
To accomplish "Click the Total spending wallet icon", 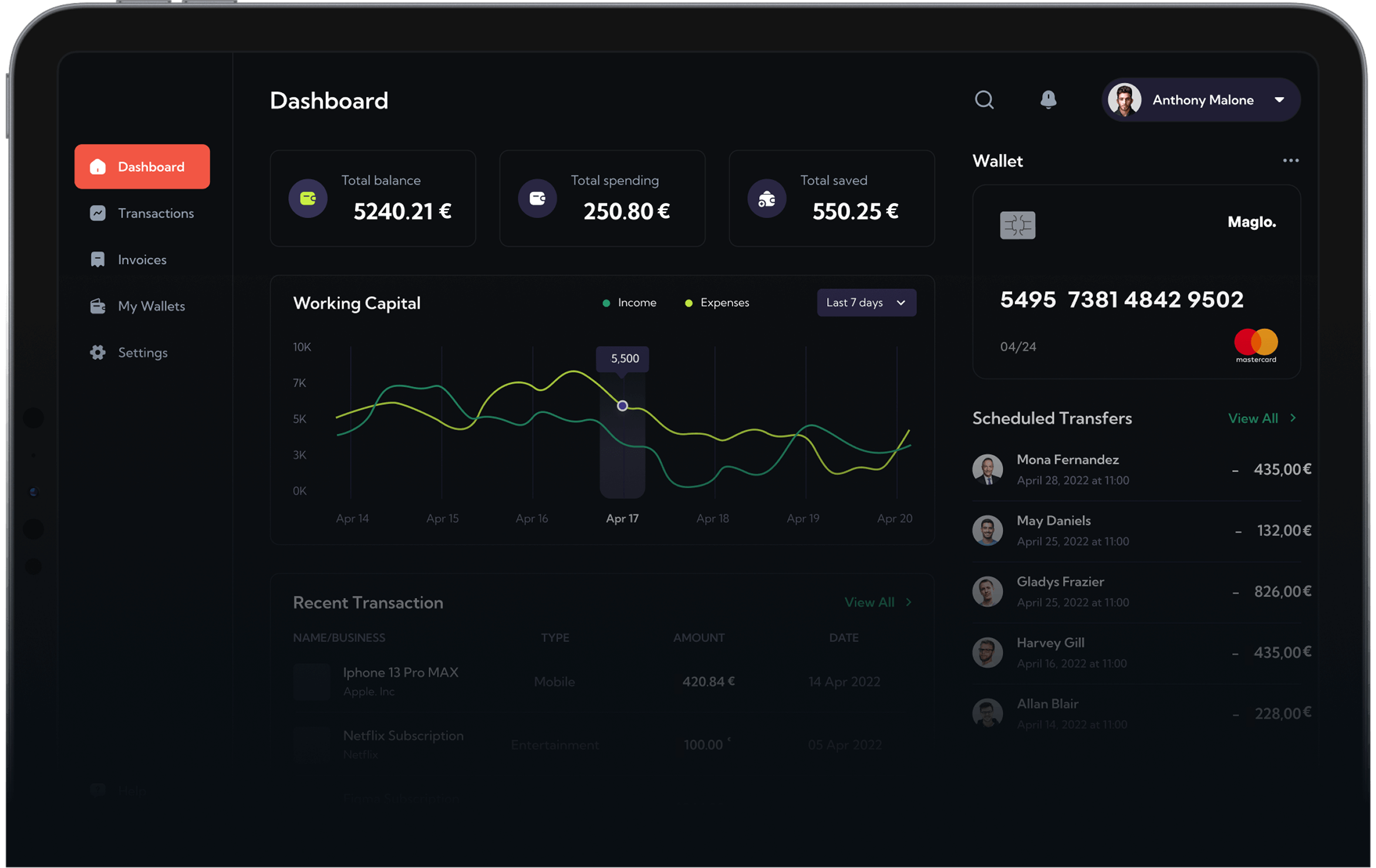I will (537, 198).
